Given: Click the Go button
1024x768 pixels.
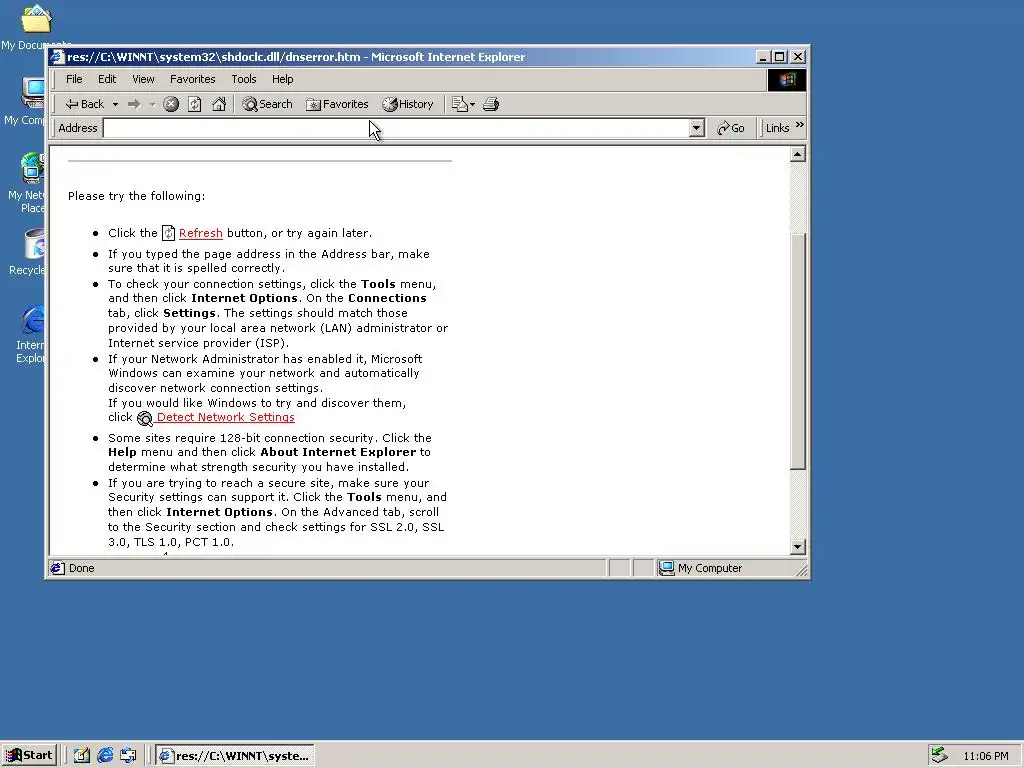Looking at the screenshot, I should [x=731, y=128].
